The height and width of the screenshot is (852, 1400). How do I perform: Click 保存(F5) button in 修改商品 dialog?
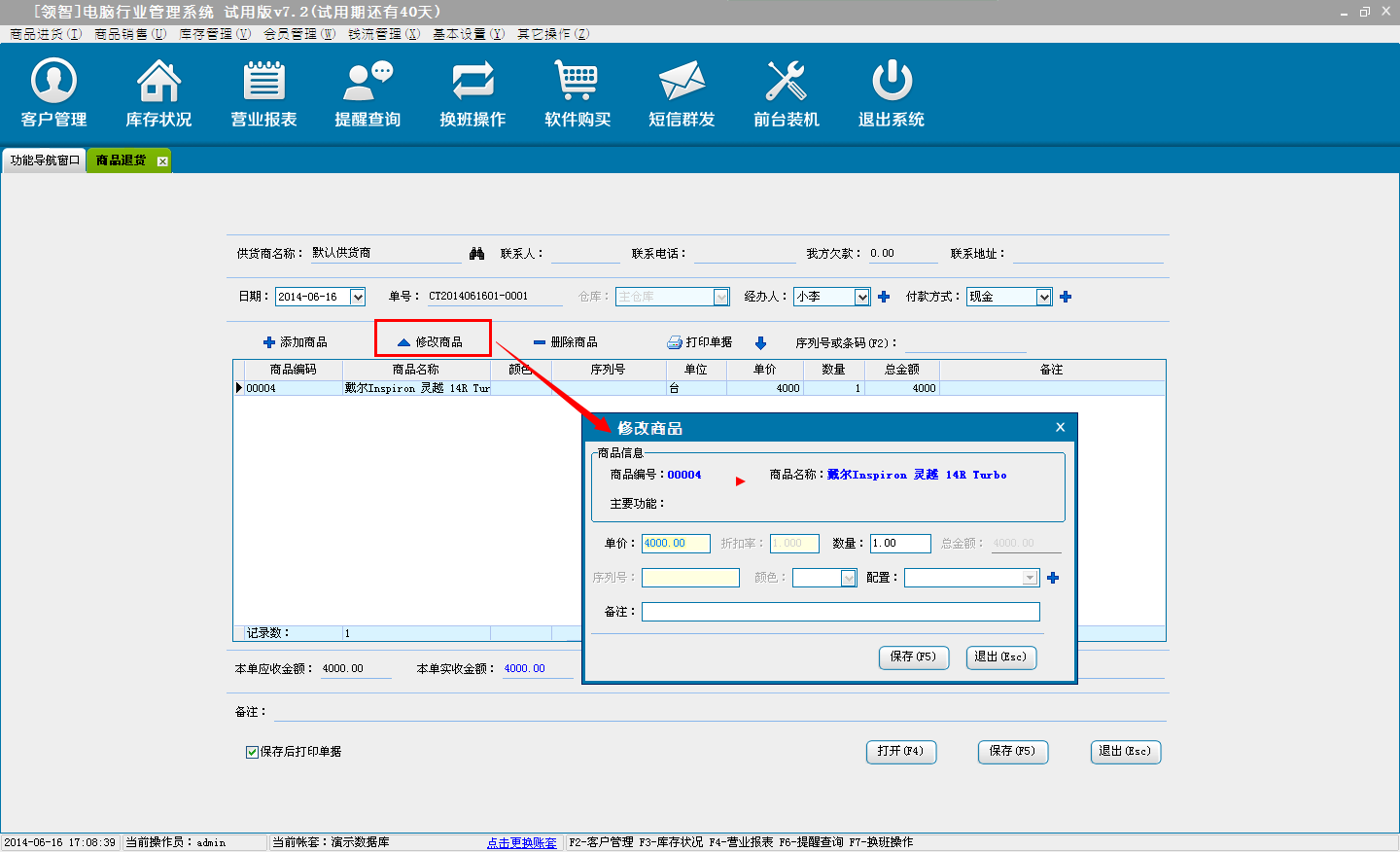click(x=913, y=657)
